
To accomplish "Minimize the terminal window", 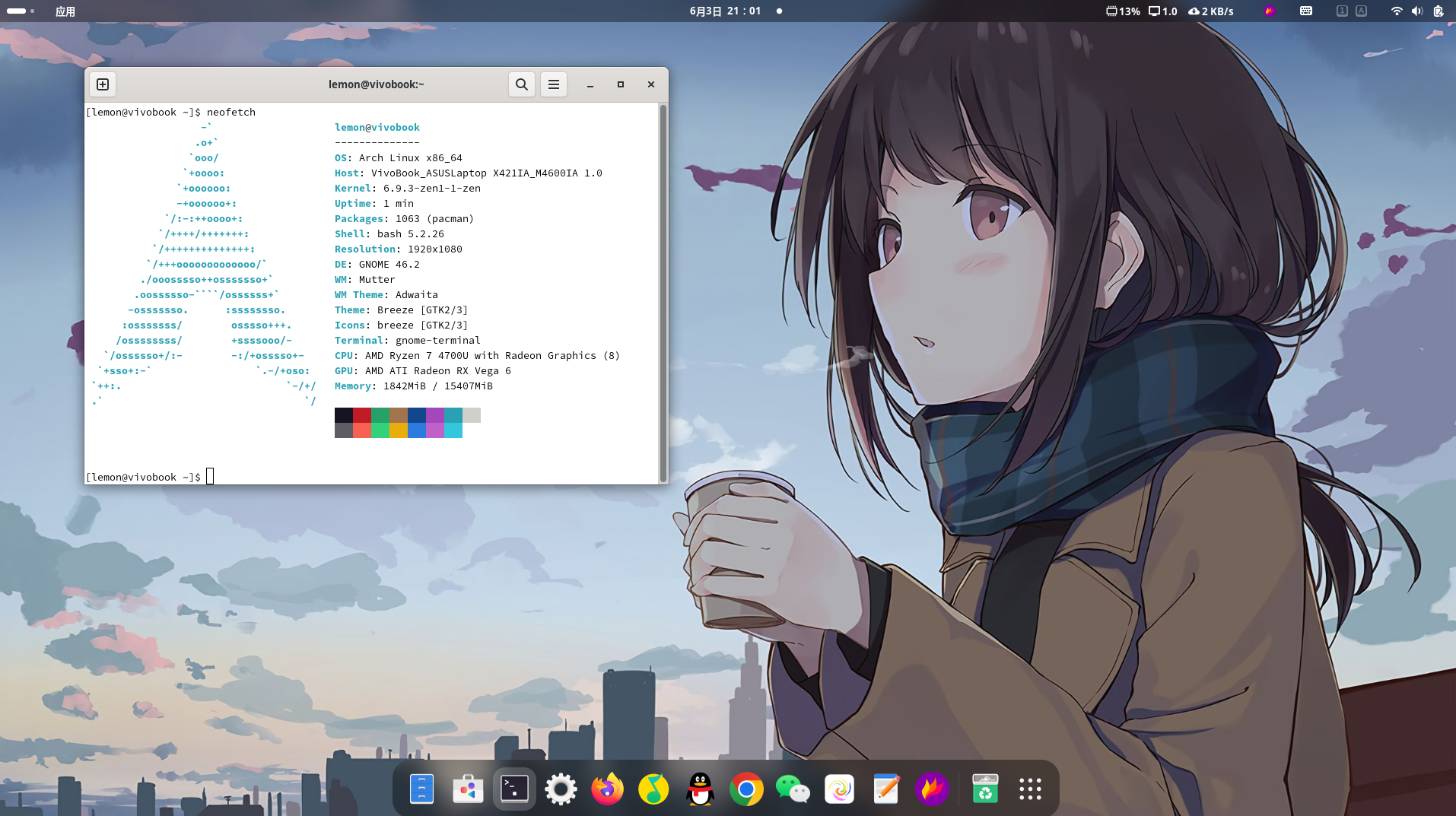I will [590, 84].
